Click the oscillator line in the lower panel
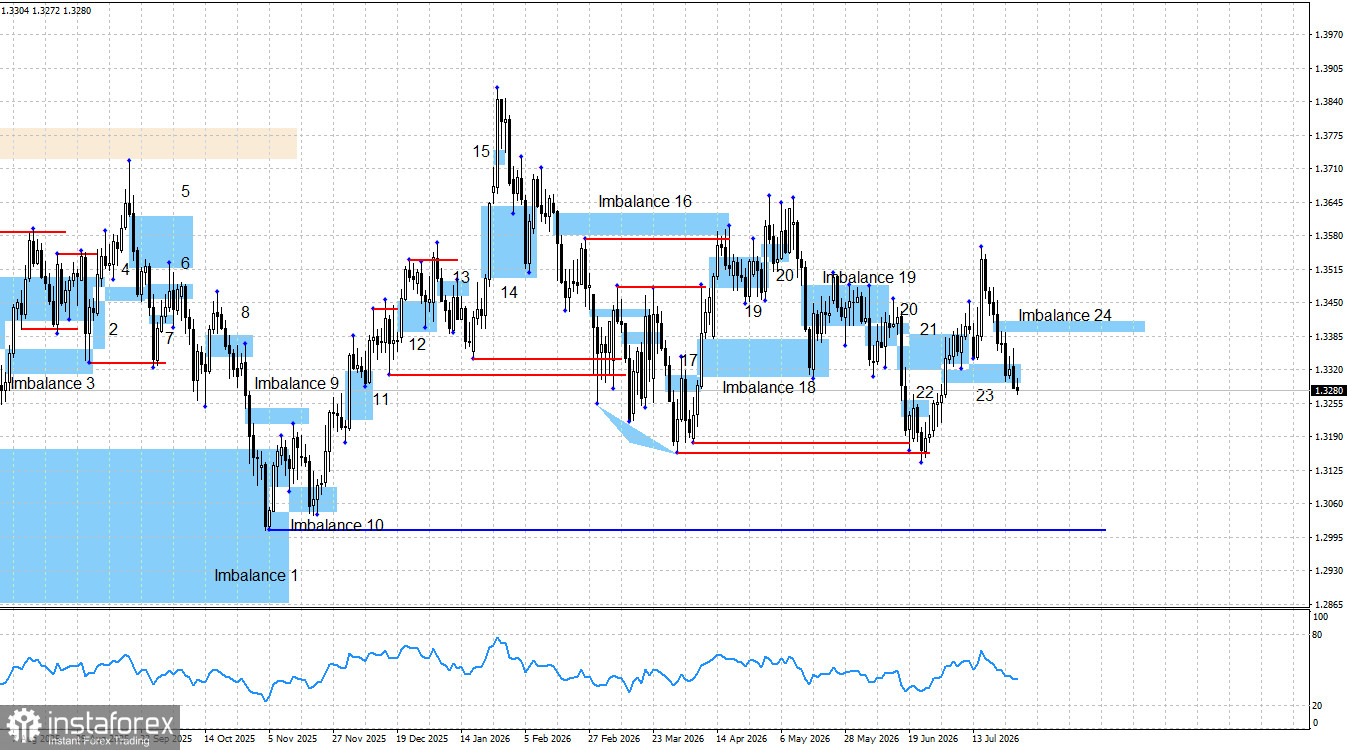The image size is (1350, 750). point(500,665)
